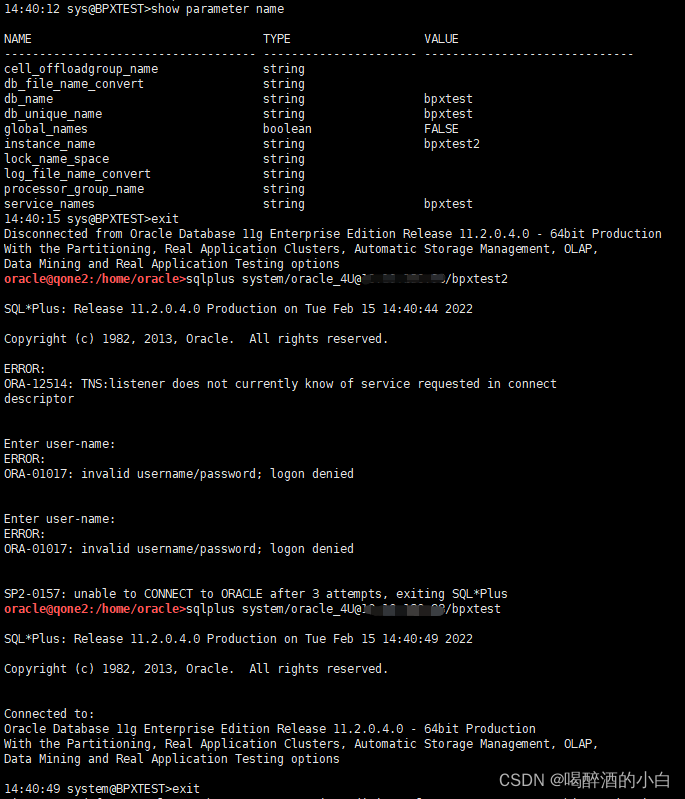
Task: Click the global_names parameter name
Action: pyautogui.click(x=46, y=129)
